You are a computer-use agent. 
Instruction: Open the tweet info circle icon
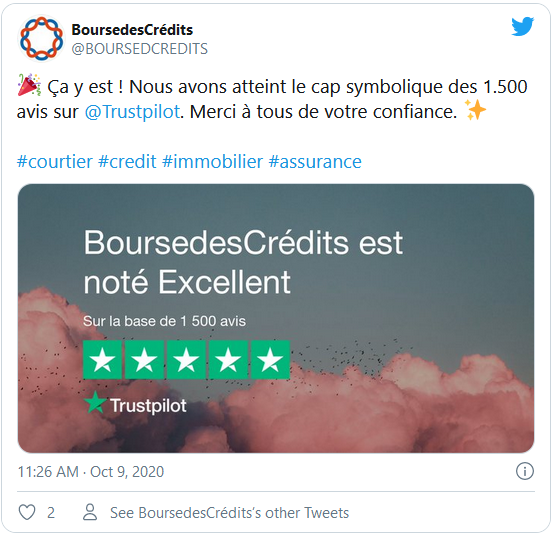coord(525,471)
